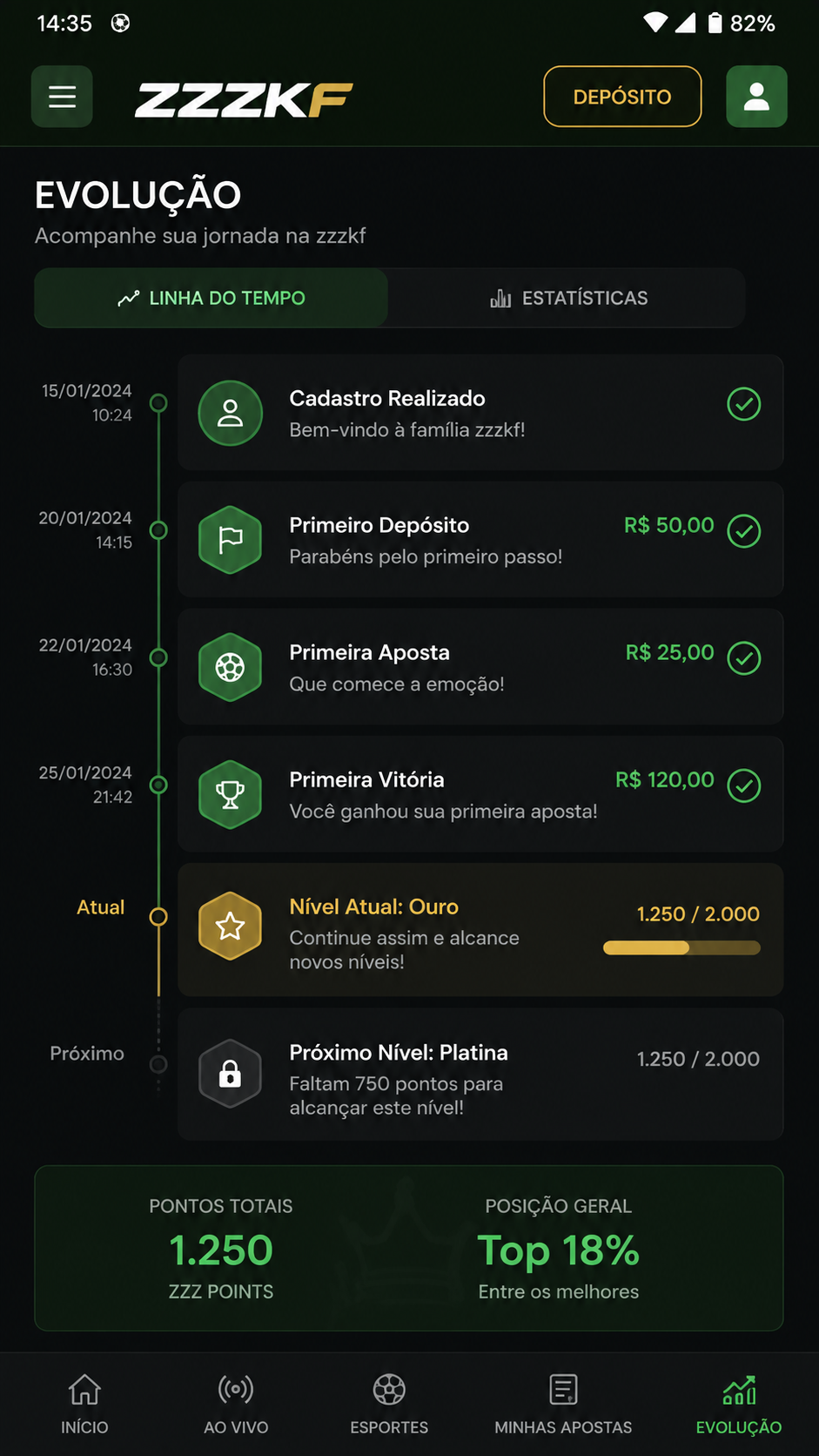819x1456 pixels.
Task: Click the Ouro level progress bar
Action: (681, 947)
